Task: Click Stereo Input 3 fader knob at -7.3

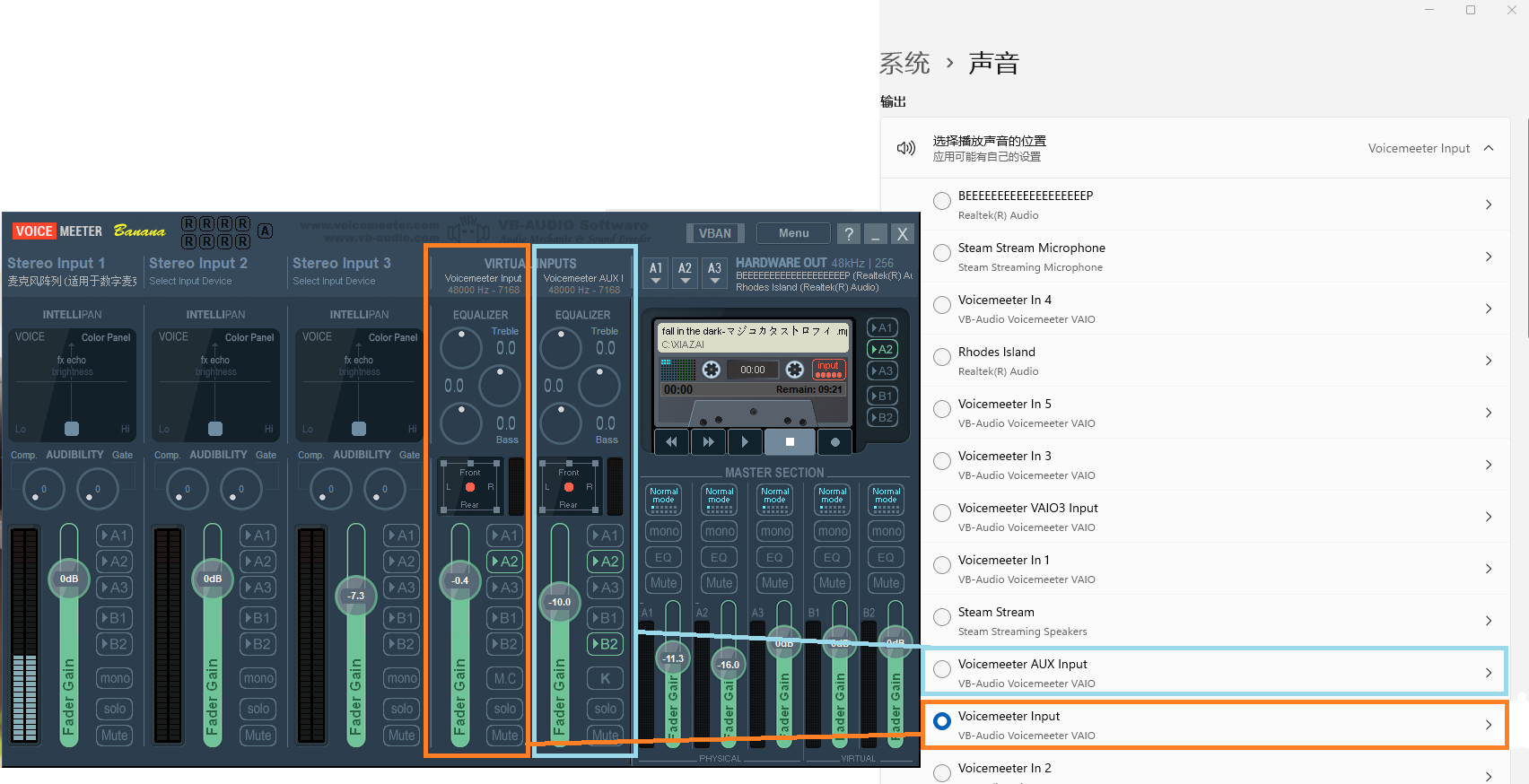Action: [356, 596]
